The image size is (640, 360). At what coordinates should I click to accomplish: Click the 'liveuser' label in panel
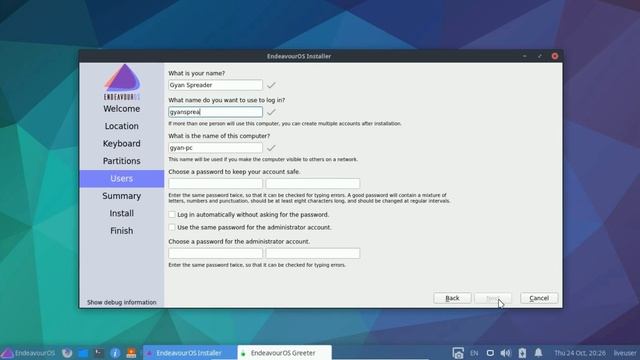pos(625,353)
